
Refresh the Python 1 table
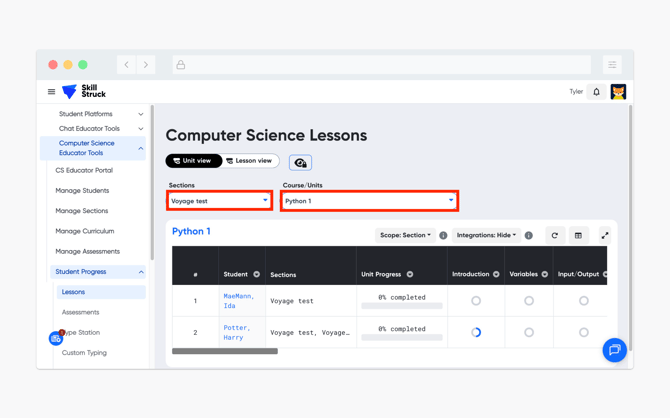(555, 235)
